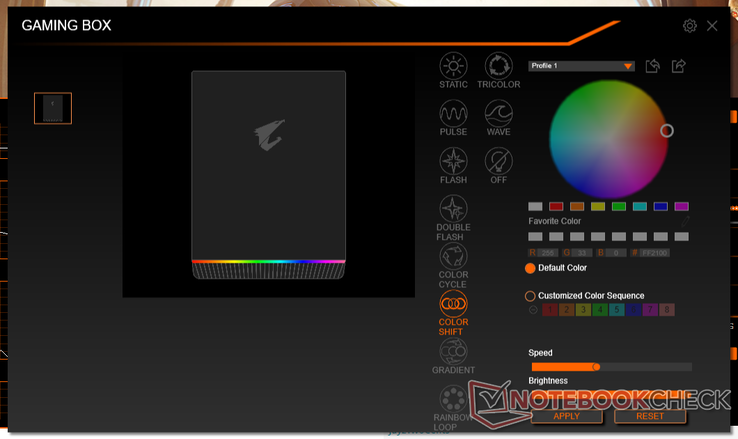The height and width of the screenshot is (439, 738).
Task: Click the Apply button
Action: point(566,416)
